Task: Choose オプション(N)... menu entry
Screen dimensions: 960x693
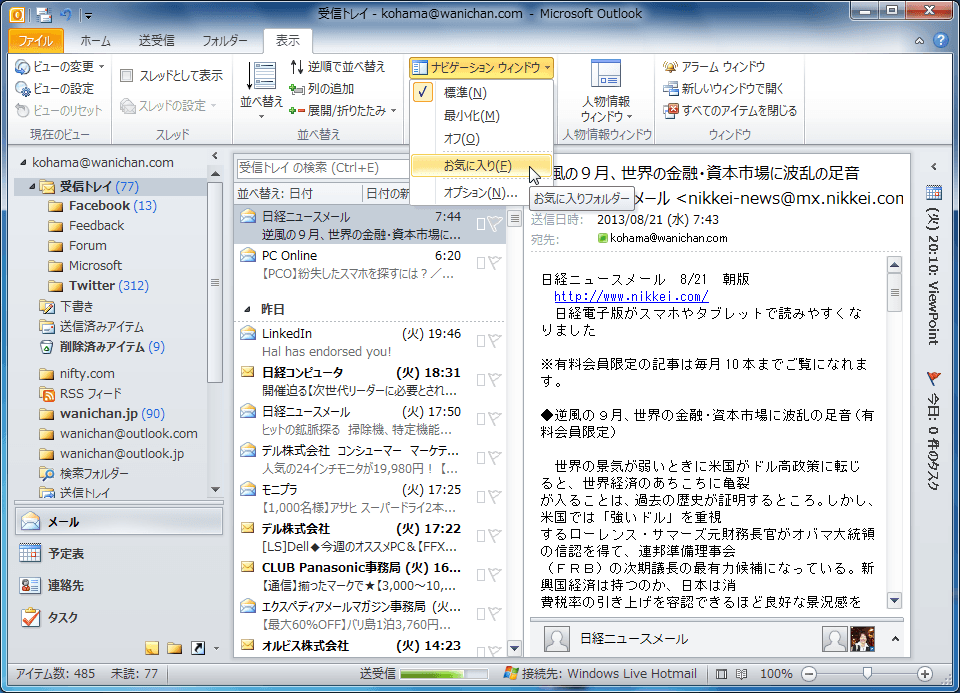Action: 480,192
